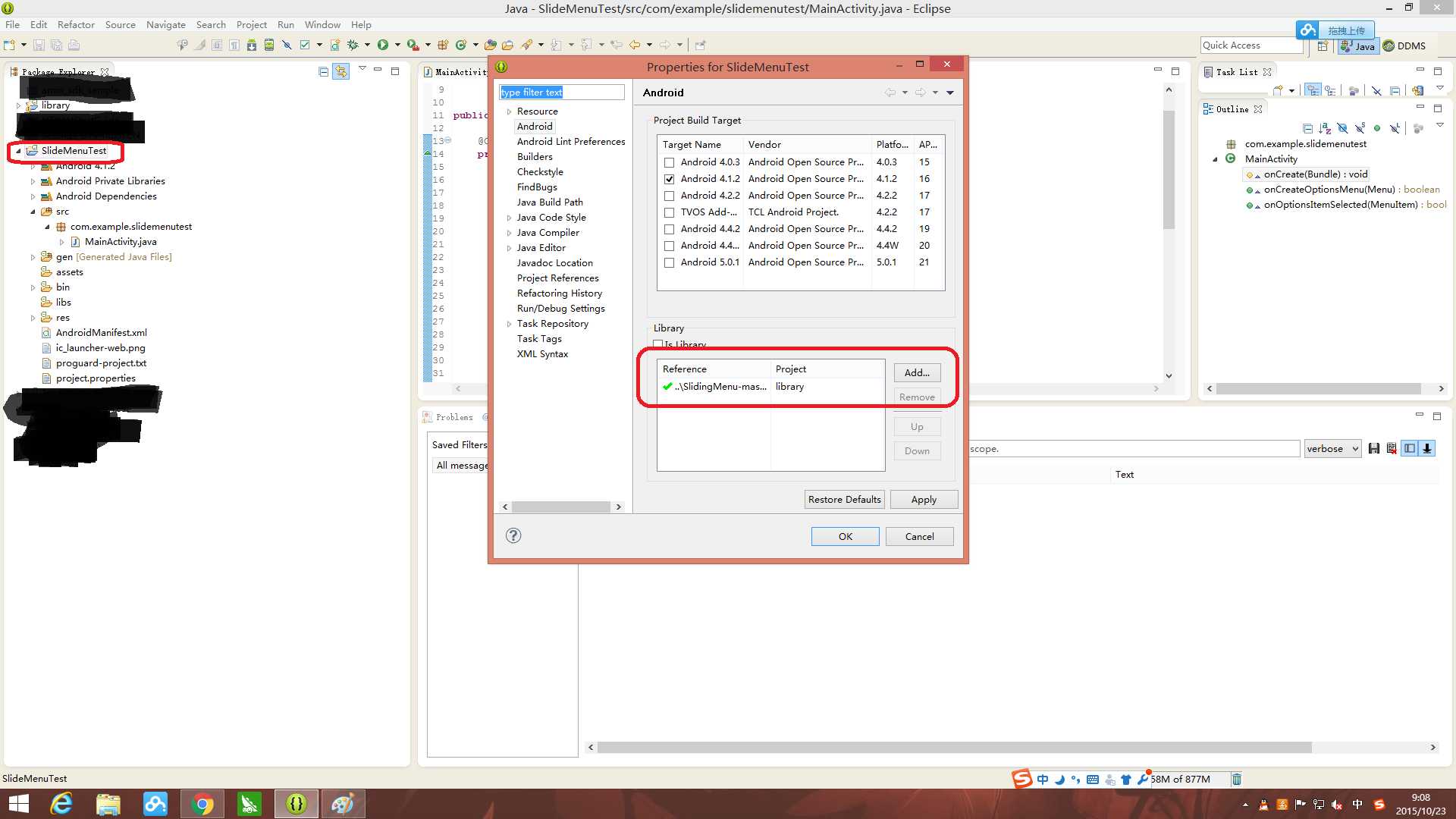1456x819 pixels.
Task: Expand Android Private Libraries node
Action: 33,181
